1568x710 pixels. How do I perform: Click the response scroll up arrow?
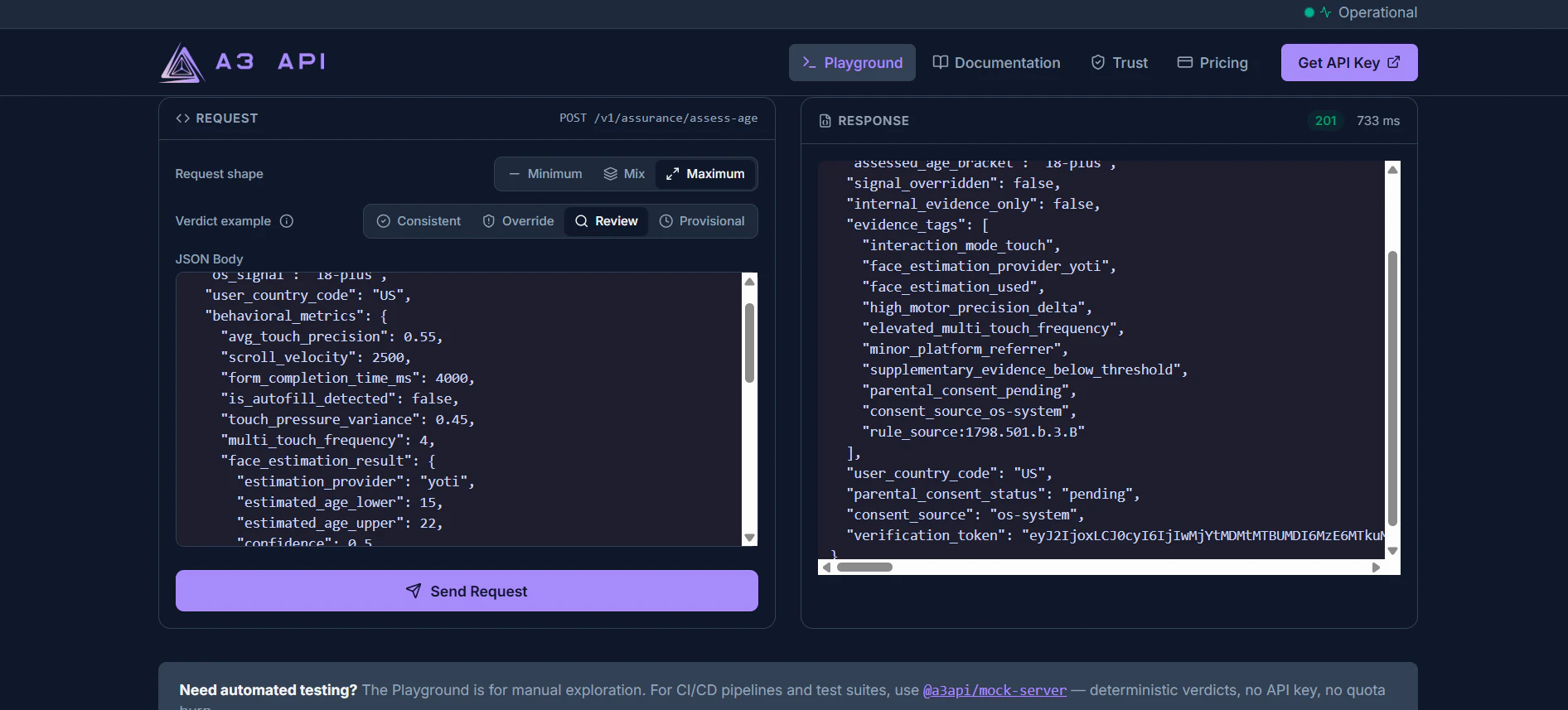click(1392, 170)
